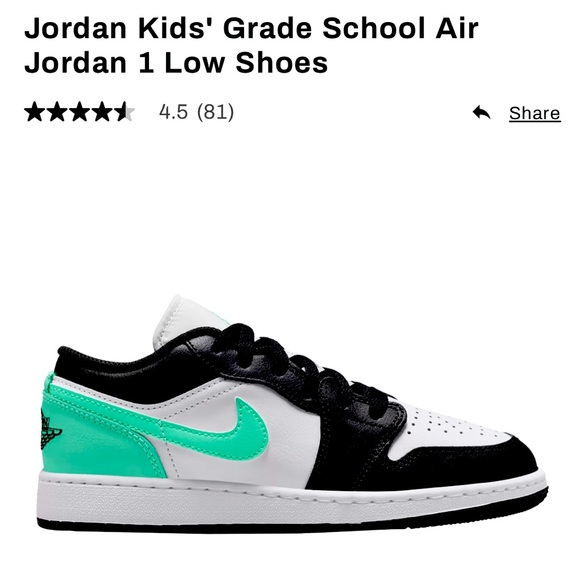The height and width of the screenshot is (580, 580).
Task: Select the second rating star
Action: 57,112
